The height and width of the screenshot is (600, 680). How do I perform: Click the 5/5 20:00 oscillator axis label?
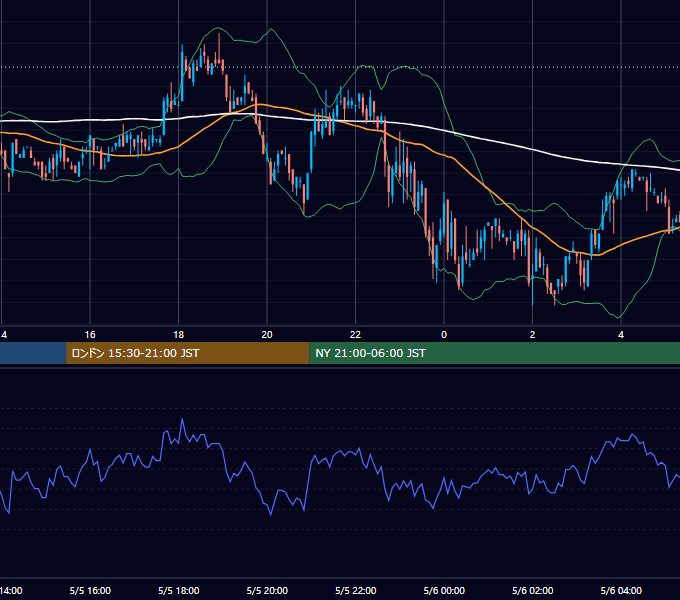[x=267, y=590]
